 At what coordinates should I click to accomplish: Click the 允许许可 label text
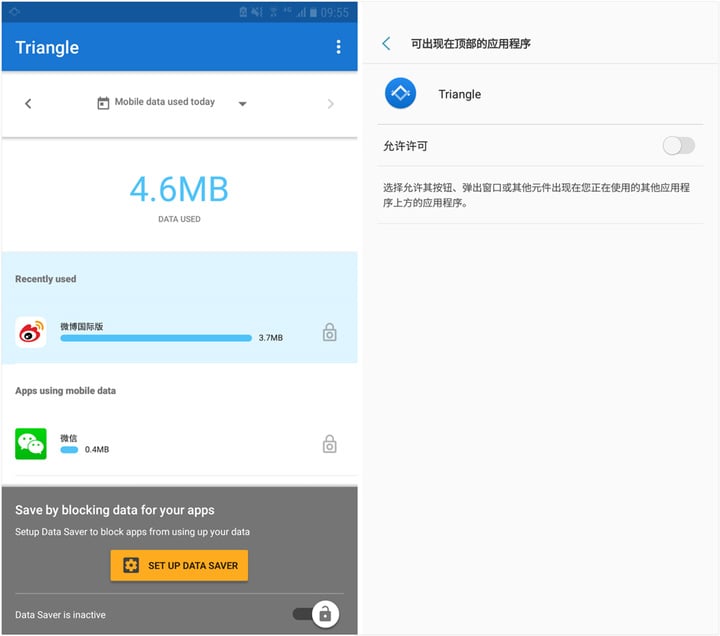tap(405, 146)
